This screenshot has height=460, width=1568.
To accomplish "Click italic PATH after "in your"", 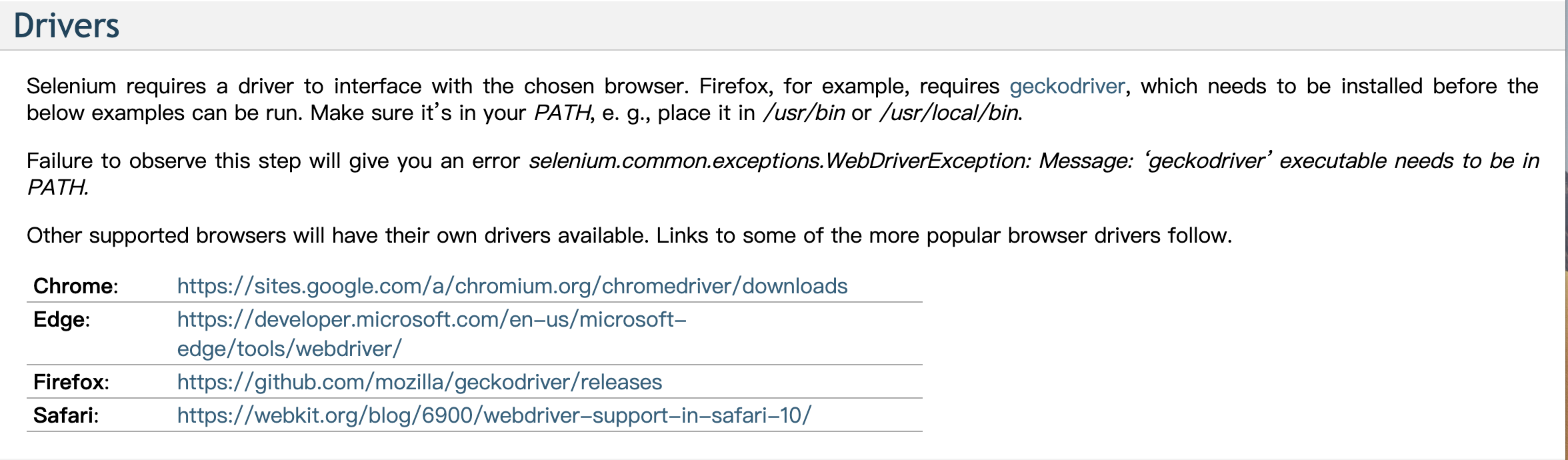I will coord(562,113).
